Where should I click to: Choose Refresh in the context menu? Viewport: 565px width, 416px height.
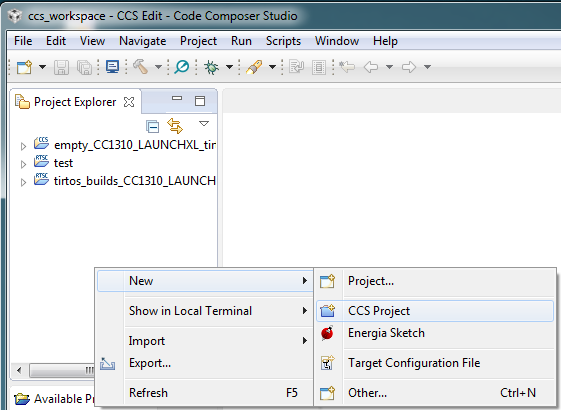[x=205, y=393]
